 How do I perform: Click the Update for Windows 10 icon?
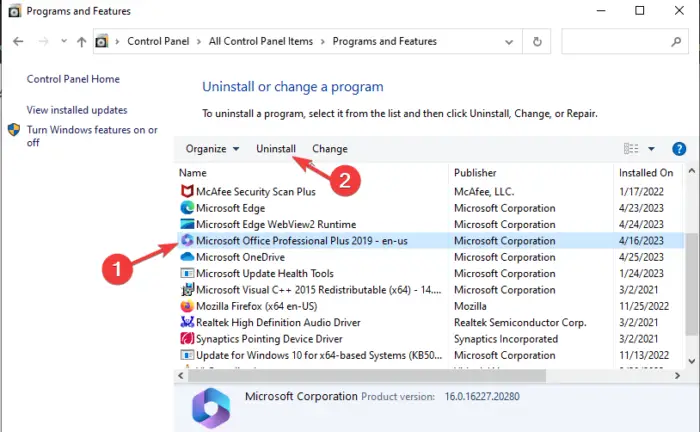187,355
